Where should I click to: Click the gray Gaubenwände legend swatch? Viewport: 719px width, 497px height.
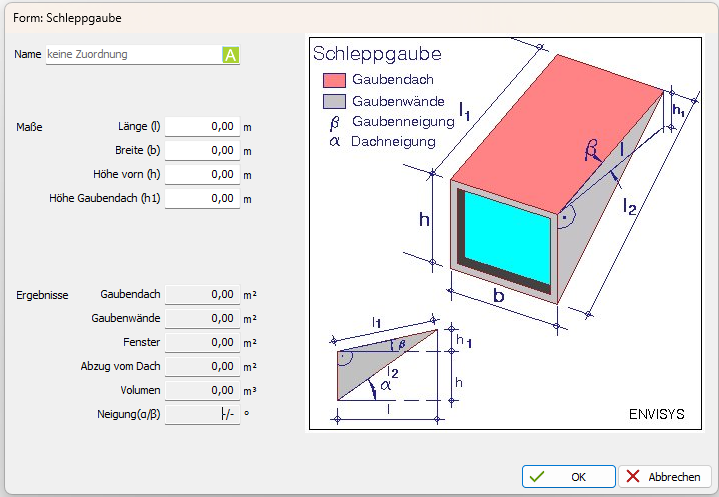(x=334, y=101)
